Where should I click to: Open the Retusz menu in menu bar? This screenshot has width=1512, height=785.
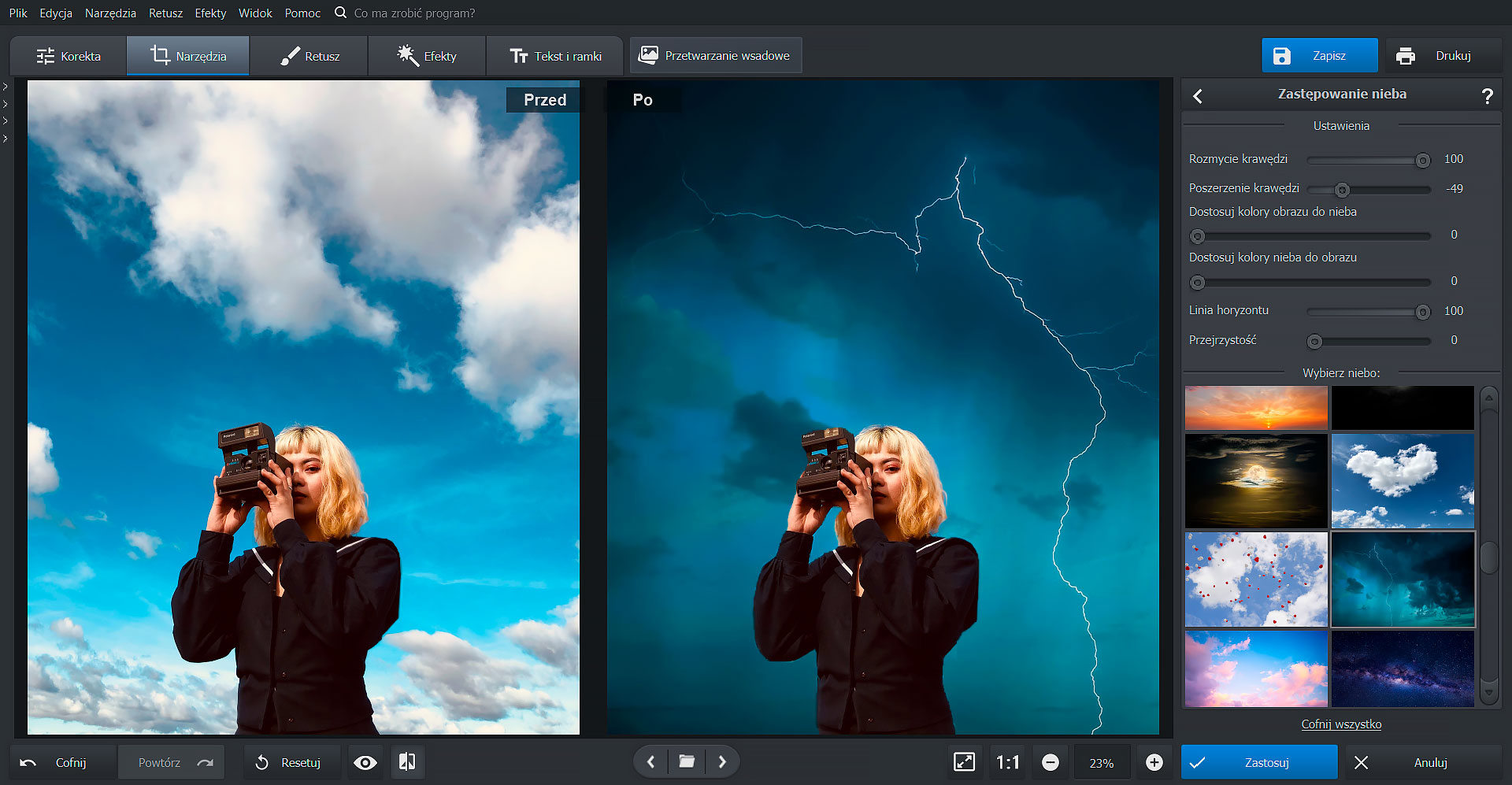click(x=165, y=13)
